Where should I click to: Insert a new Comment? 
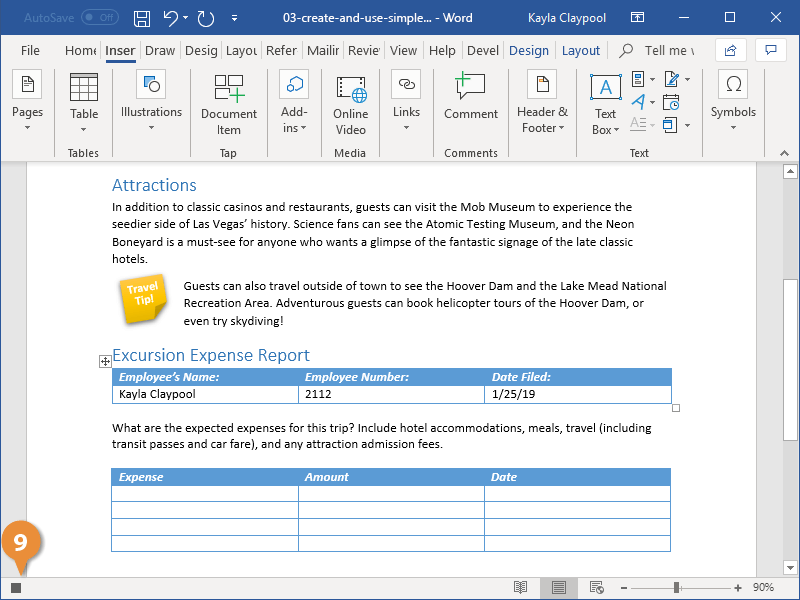tap(471, 98)
